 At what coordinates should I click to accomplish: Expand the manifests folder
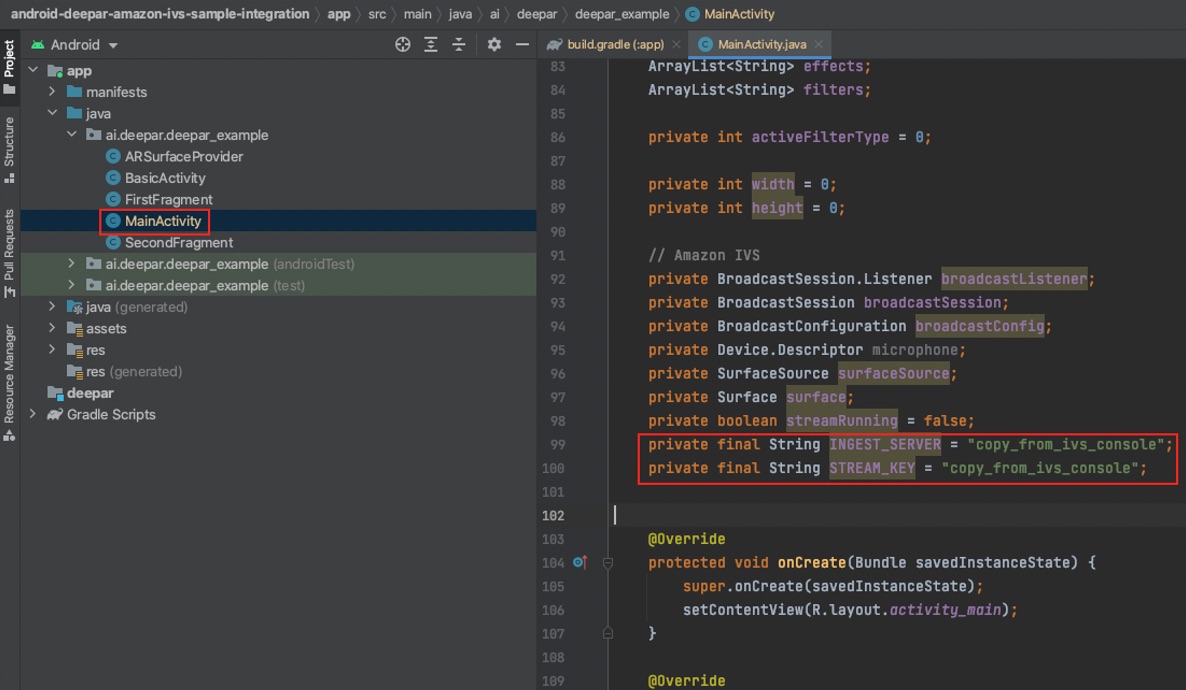(x=53, y=92)
